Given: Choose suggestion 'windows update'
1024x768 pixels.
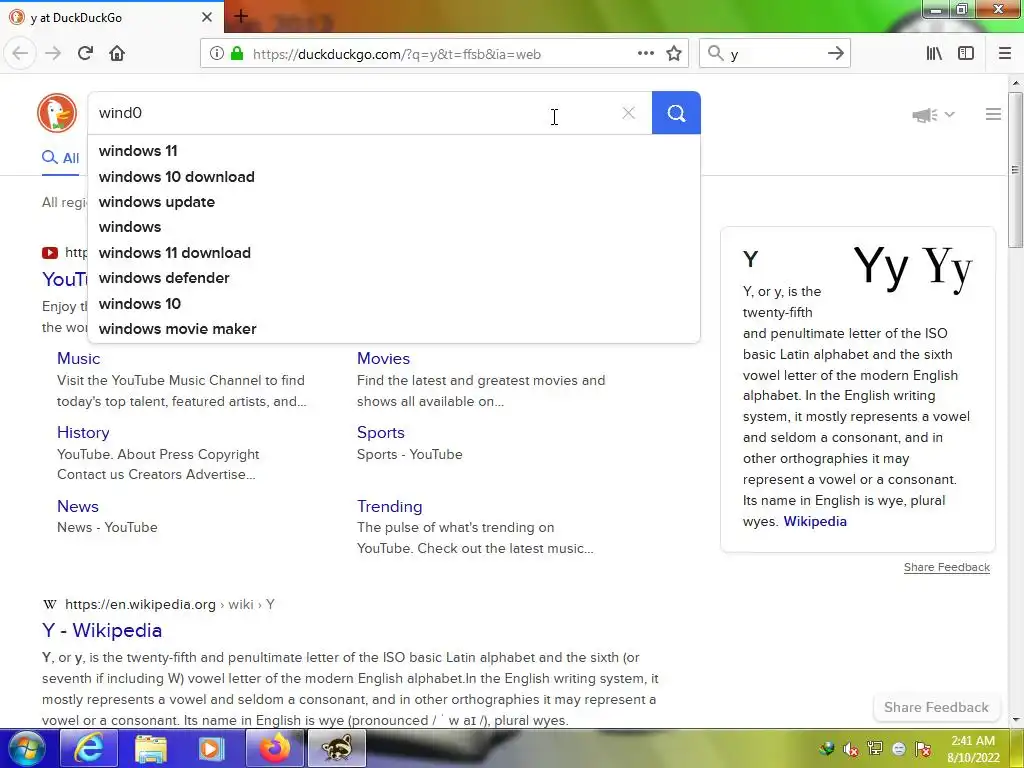Looking at the screenshot, I should pos(394,202).
